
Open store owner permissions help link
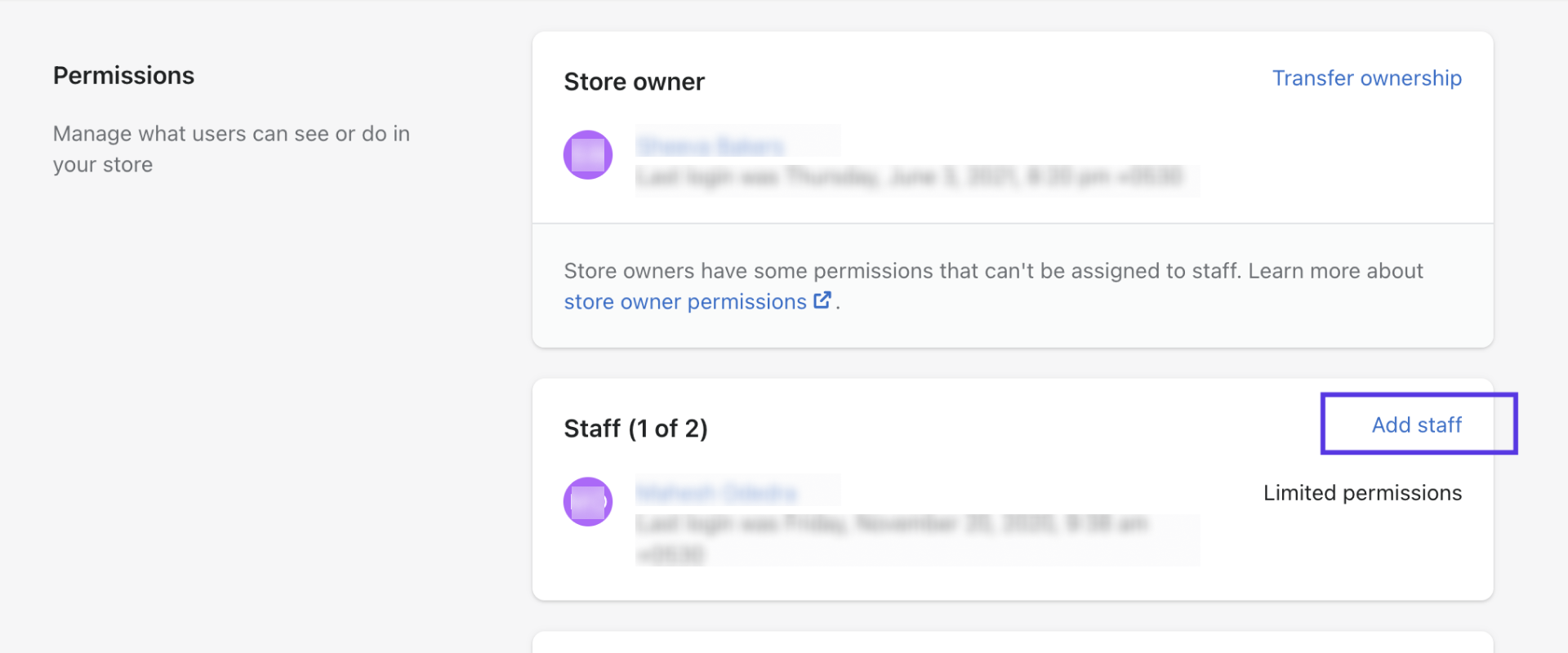coord(685,302)
